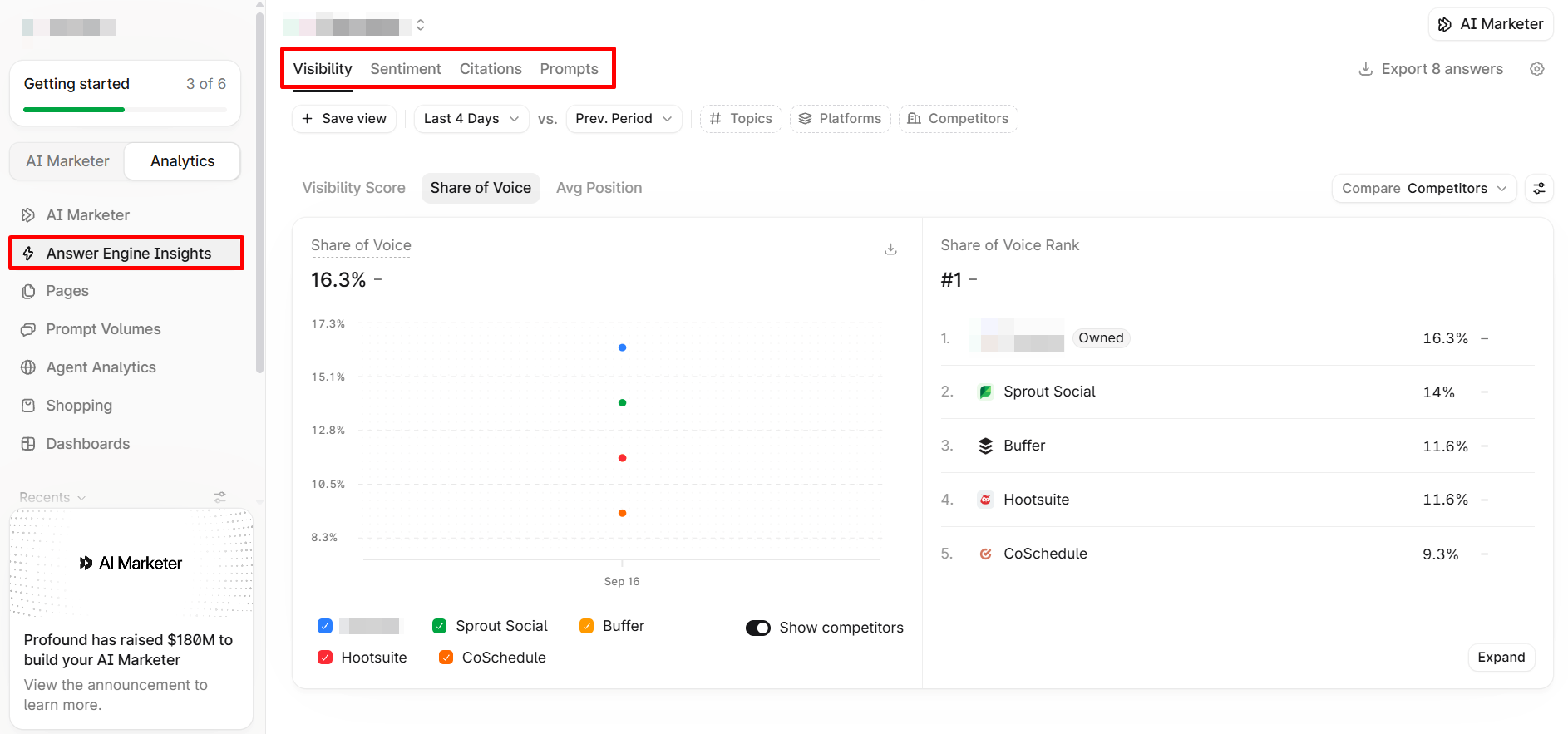Open the Topics filter
Screen dimensions: 1568x734
741,119
